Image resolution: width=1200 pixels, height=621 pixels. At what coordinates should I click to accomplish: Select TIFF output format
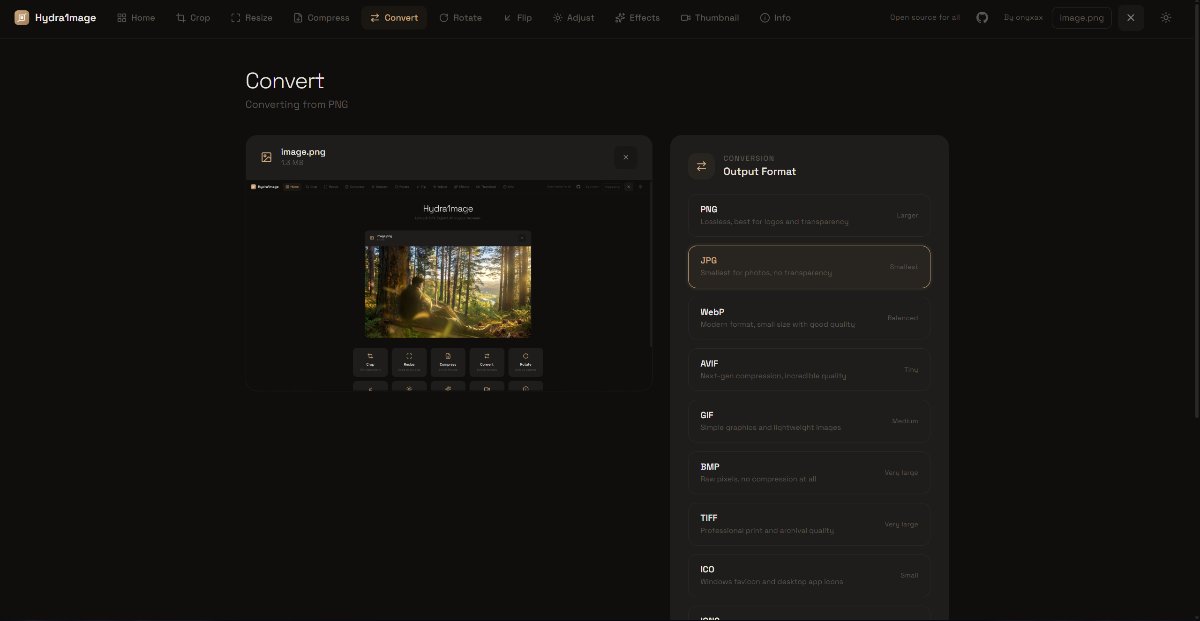[809, 524]
